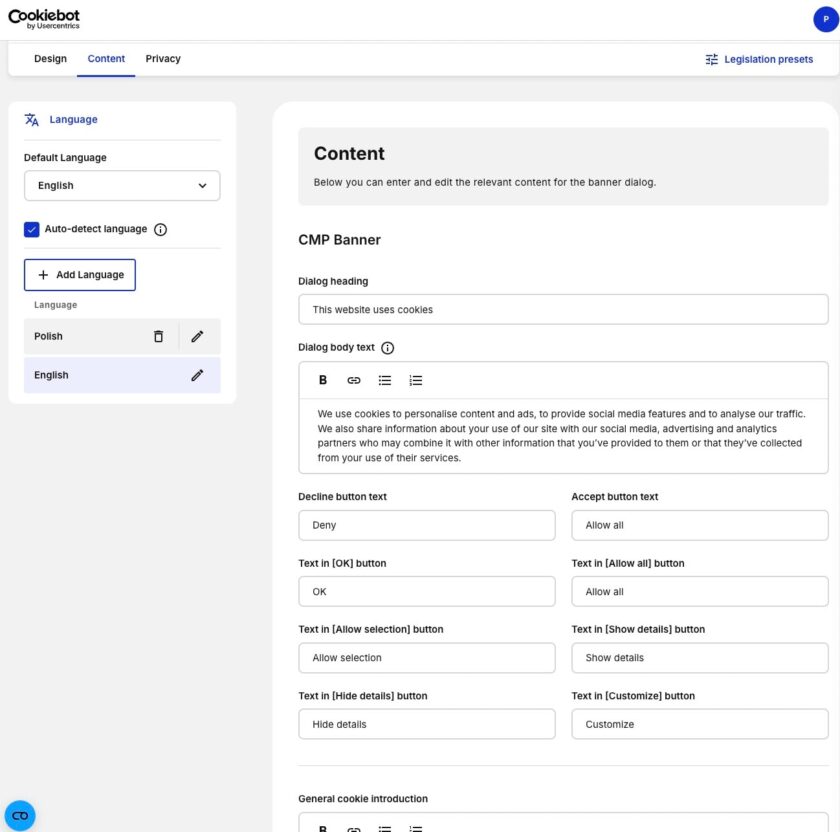The height and width of the screenshot is (832, 840).
Task: Add numbered list in dialog body text
Action: coord(416,380)
